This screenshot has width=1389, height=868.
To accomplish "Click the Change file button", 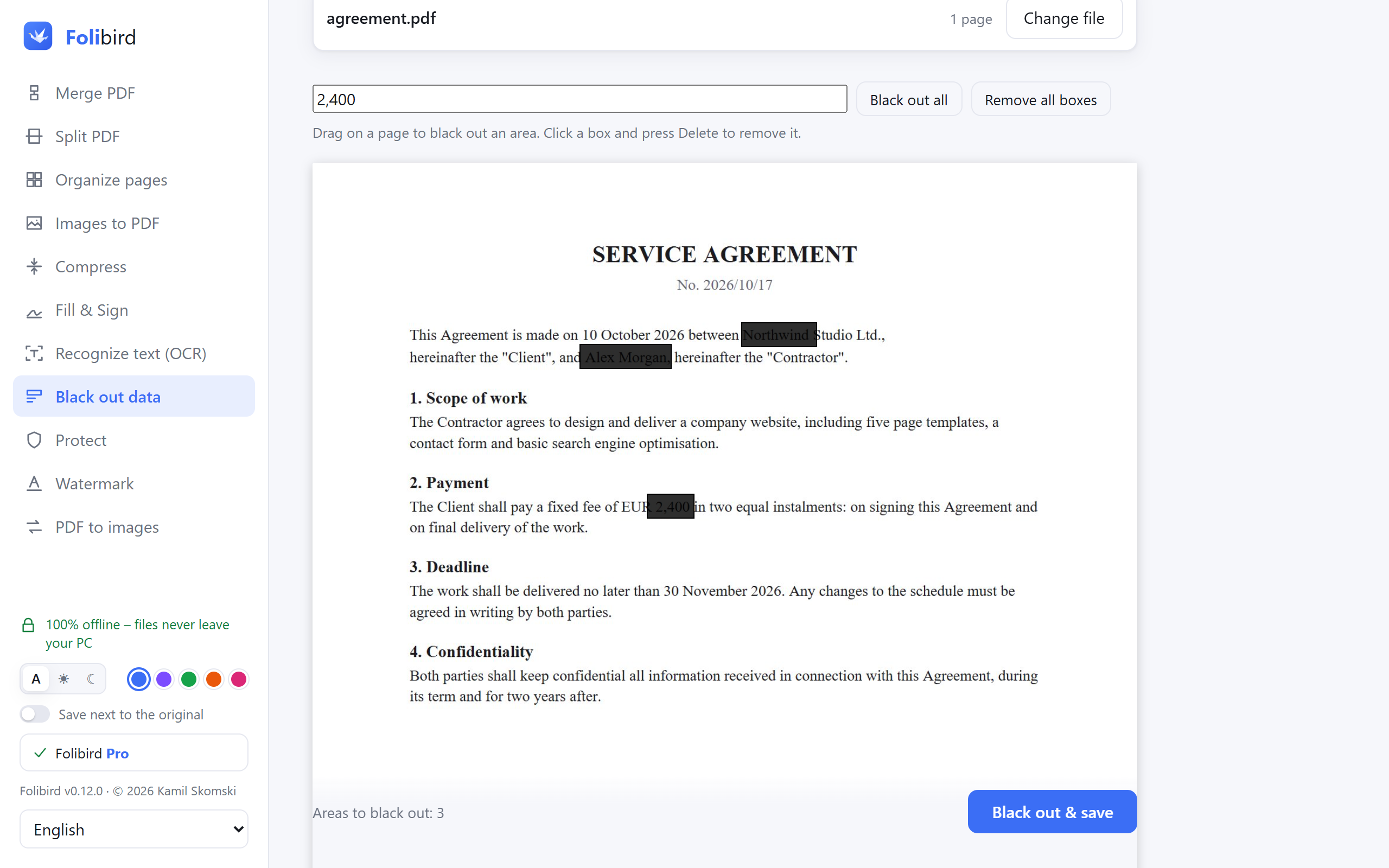I will point(1064,18).
